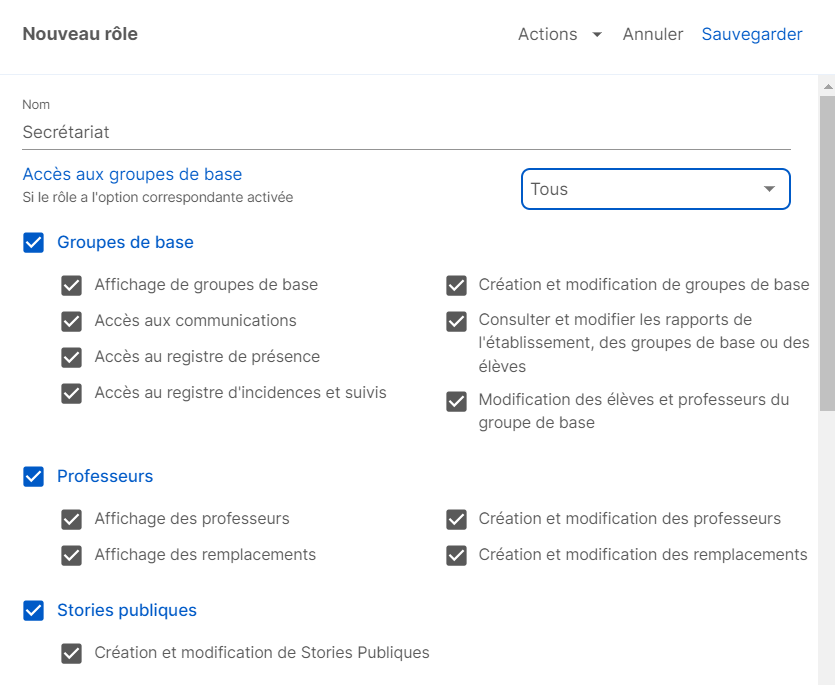
Task: Expand the Actions dropdown arrow
Action: click(597, 35)
